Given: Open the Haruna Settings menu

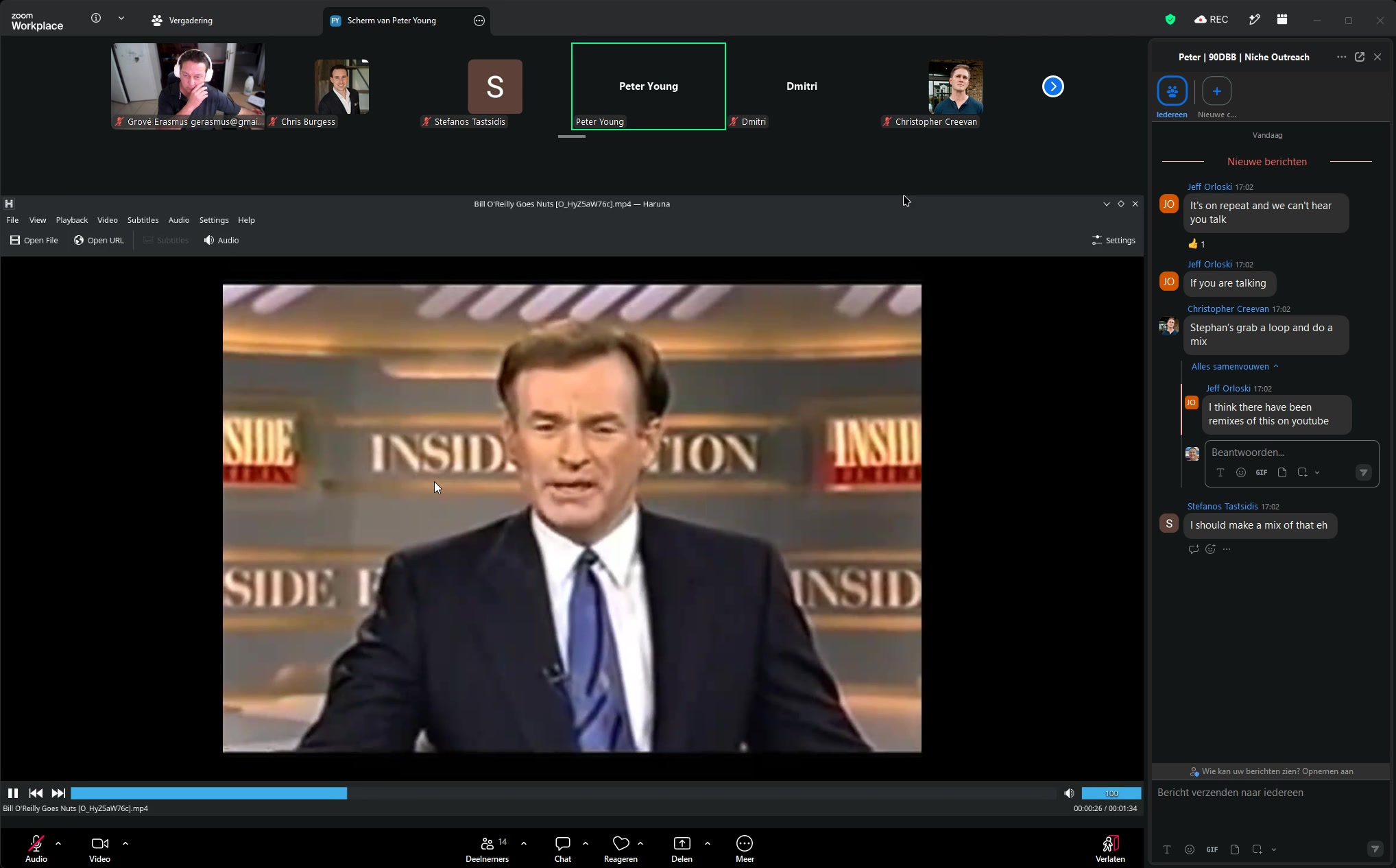Looking at the screenshot, I should coord(214,220).
